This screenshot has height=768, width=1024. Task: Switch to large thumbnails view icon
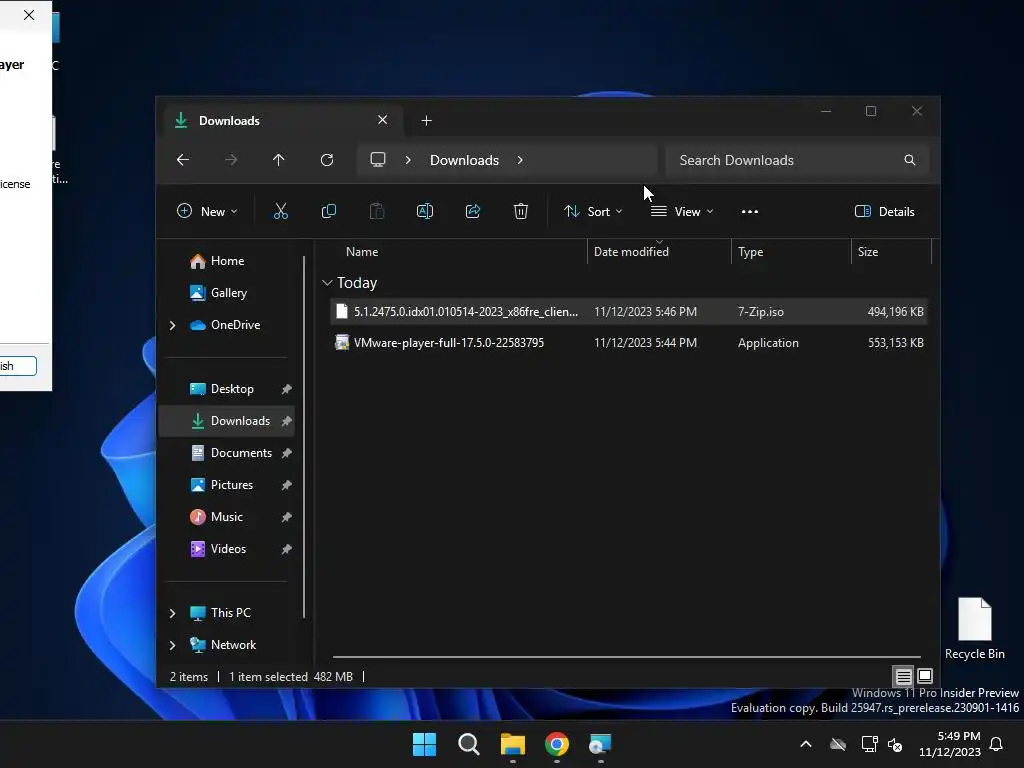925,676
